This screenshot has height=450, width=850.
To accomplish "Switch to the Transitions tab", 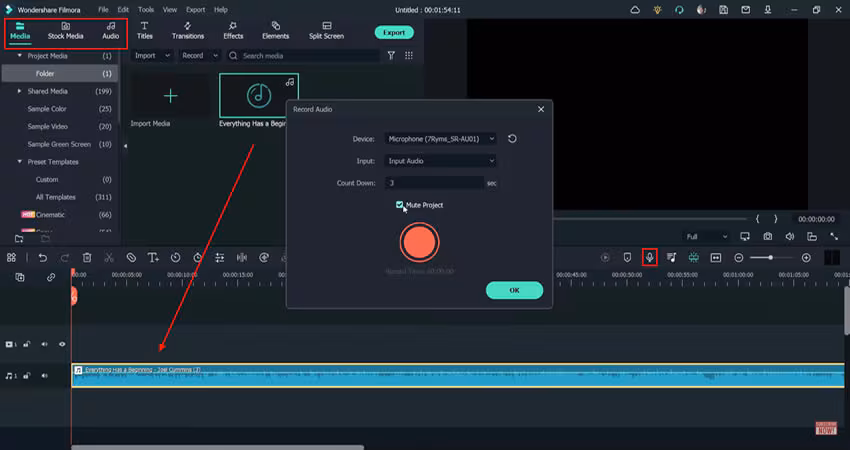I will [x=188, y=31].
